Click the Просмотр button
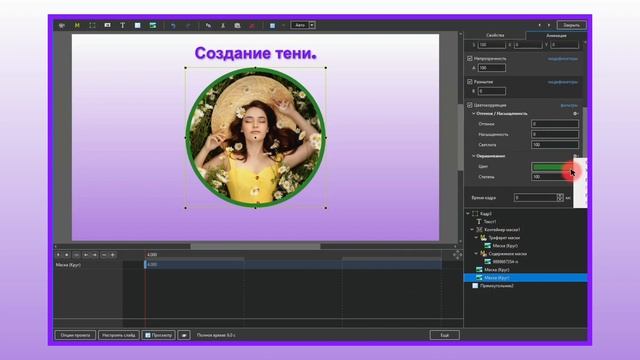640x360 pixels. (x=159, y=335)
